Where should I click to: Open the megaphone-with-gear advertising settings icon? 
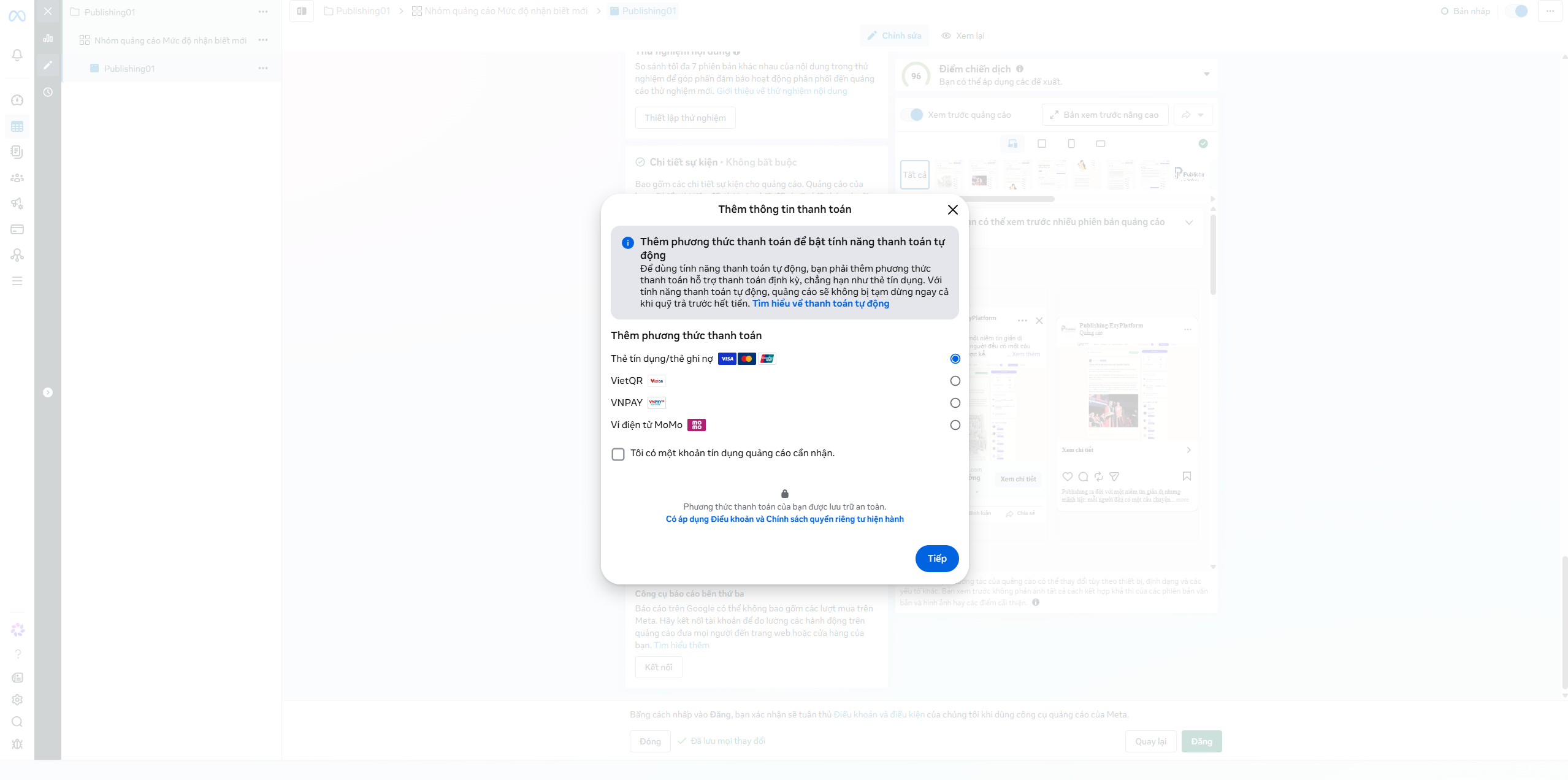pyautogui.click(x=17, y=204)
